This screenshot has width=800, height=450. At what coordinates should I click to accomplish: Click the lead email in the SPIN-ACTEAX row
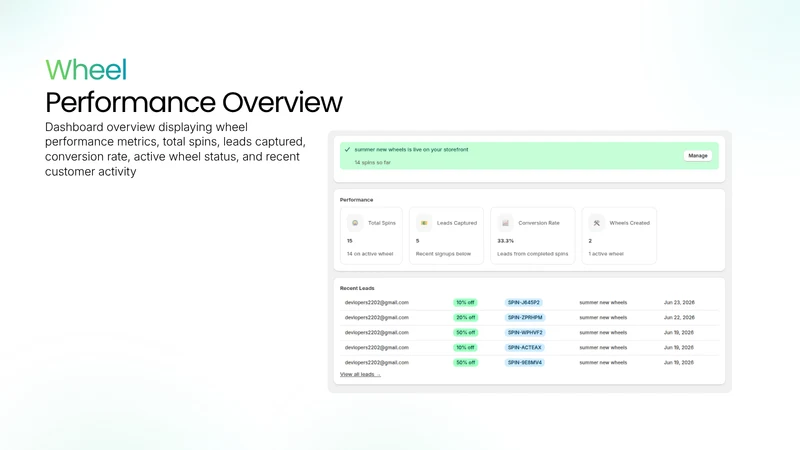pos(377,347)
